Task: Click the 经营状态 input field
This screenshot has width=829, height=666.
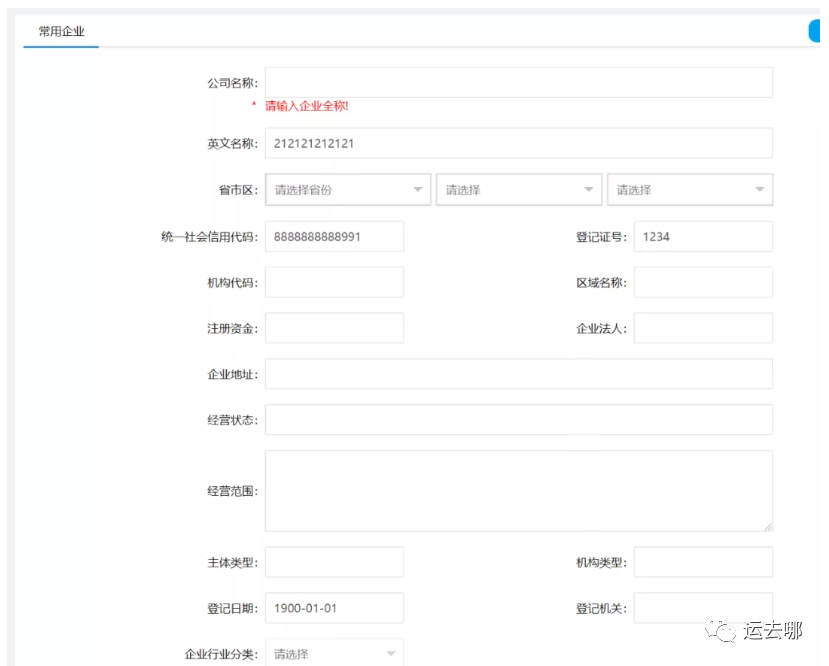Action: 518,420
